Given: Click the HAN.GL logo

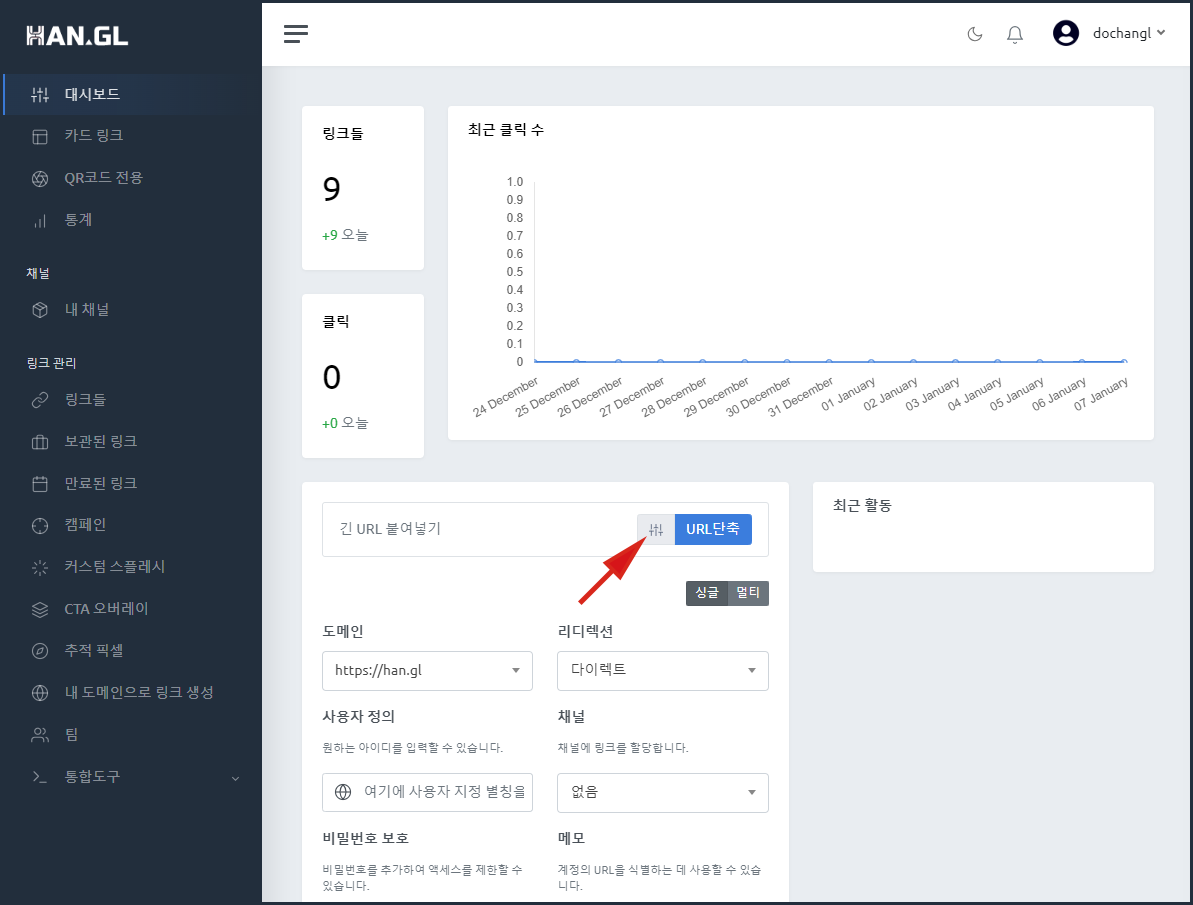Looking at the screenshot, I should click(77, 36).
